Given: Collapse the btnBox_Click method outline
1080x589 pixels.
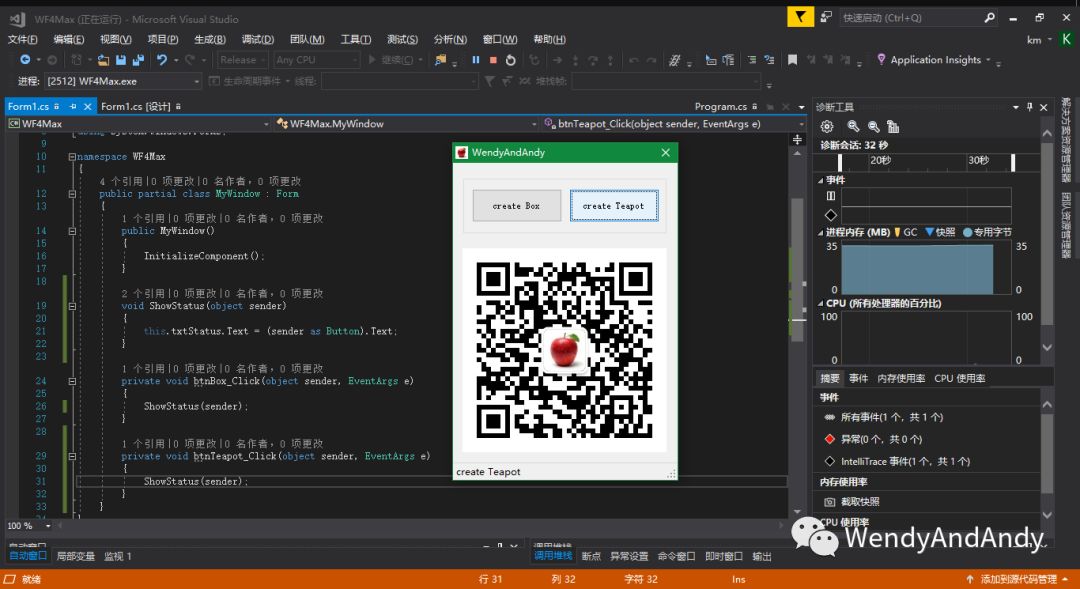Looking at the screenshot, I should coord(72,381).
